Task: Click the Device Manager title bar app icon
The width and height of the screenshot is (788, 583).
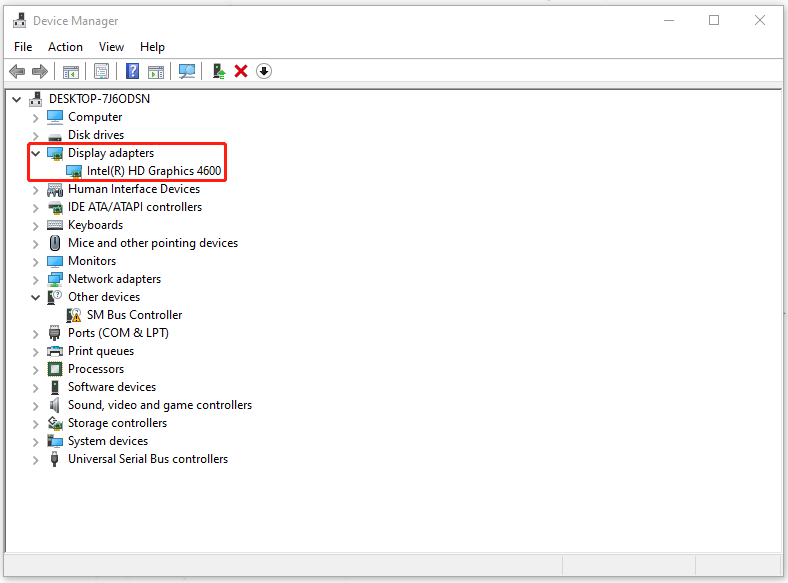Action: (x=20, y=21)
